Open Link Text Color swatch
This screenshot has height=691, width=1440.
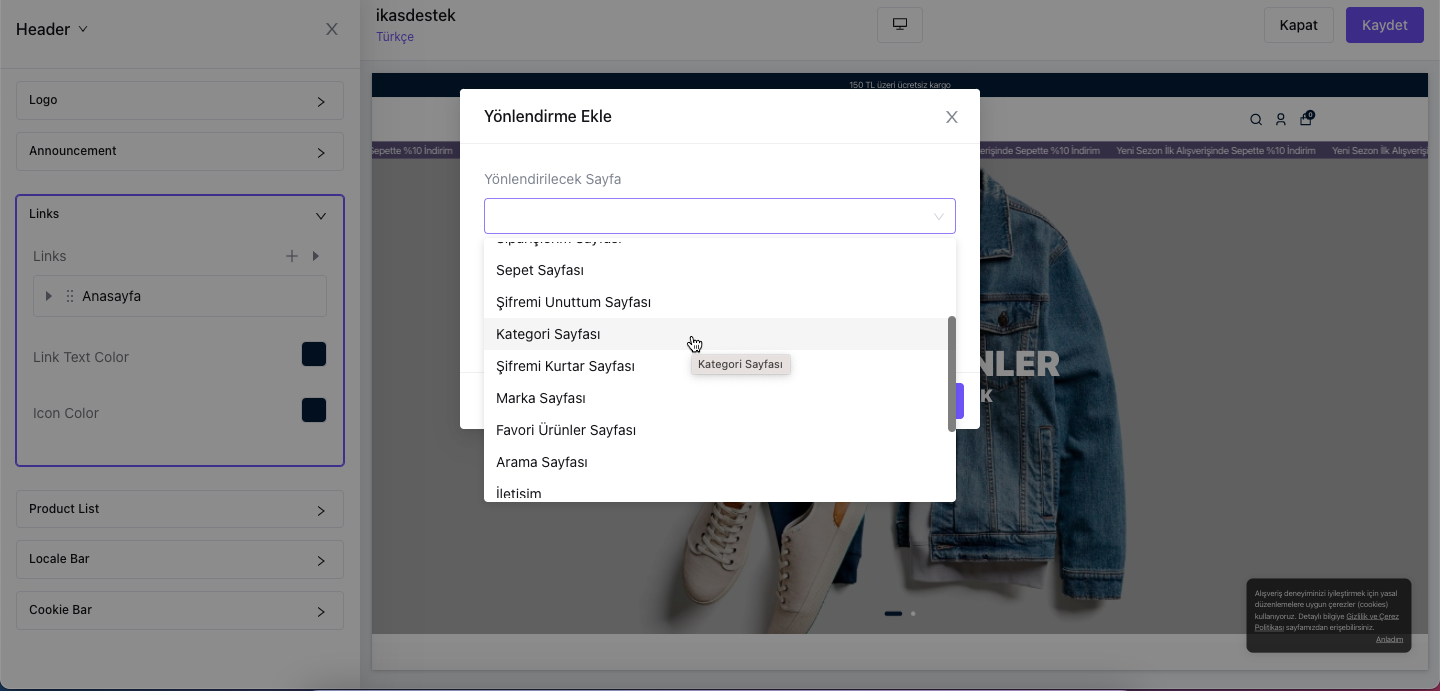pyautogui.click(x=314, y=355)
